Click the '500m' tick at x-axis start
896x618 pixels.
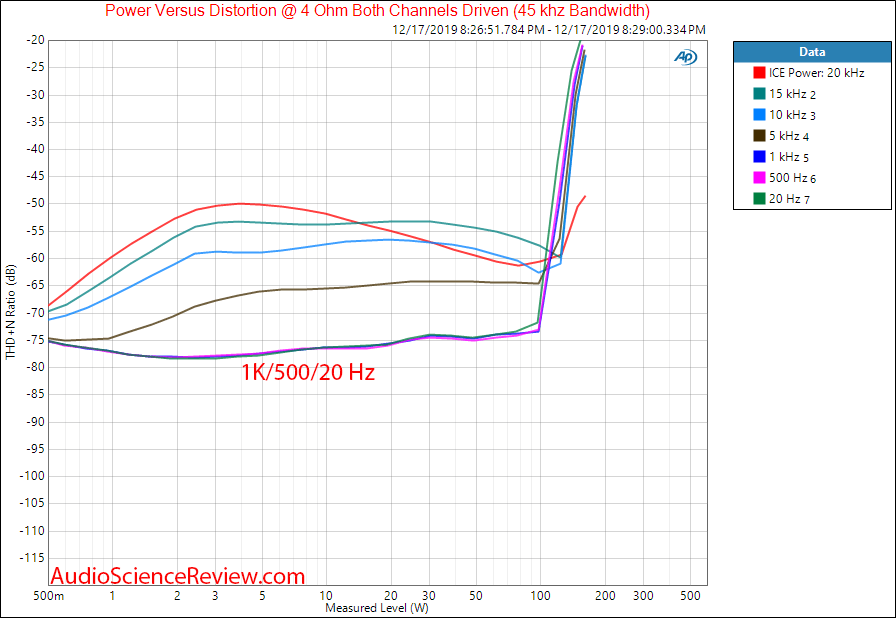tap(47, 595)
